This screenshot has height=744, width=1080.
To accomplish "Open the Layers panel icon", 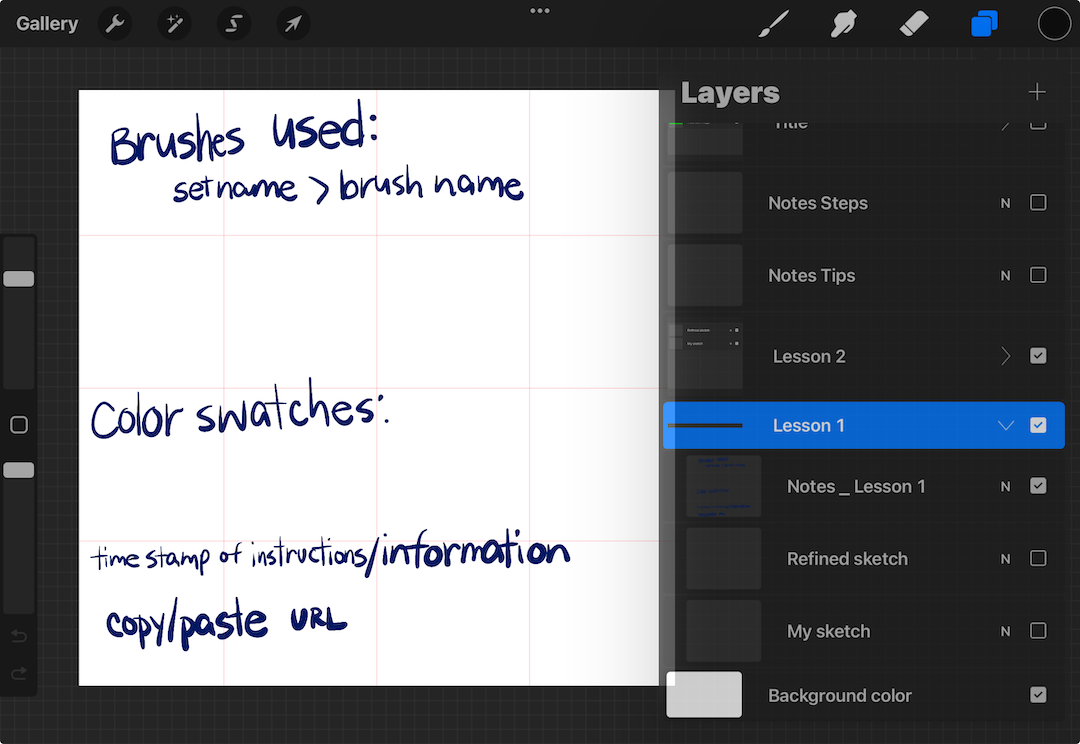I will coord(984,23).
